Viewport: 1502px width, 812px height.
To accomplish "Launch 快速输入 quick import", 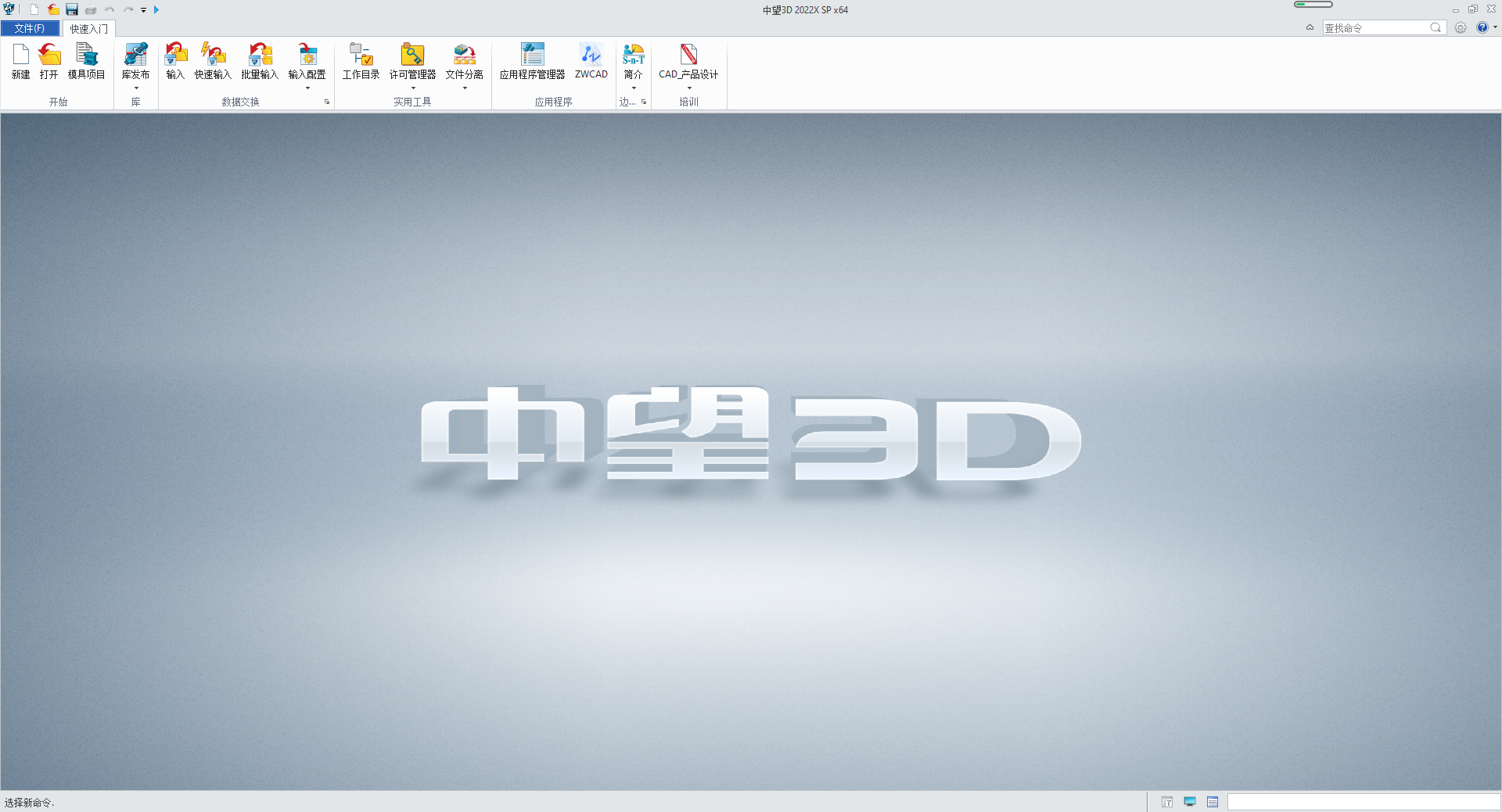I will pyautogui.click(x=213, y=61).
